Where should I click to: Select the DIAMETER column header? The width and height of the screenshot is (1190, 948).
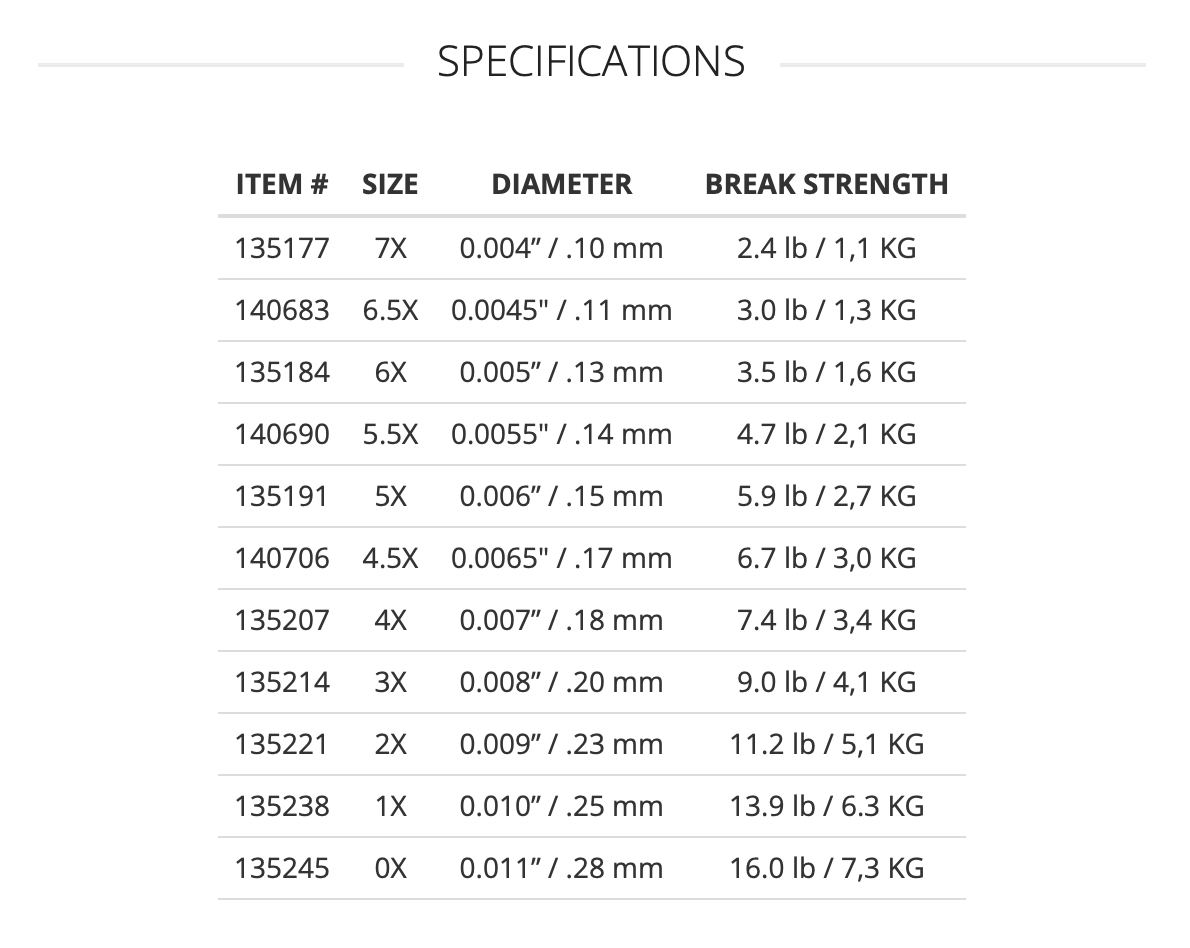coord(562,184)
